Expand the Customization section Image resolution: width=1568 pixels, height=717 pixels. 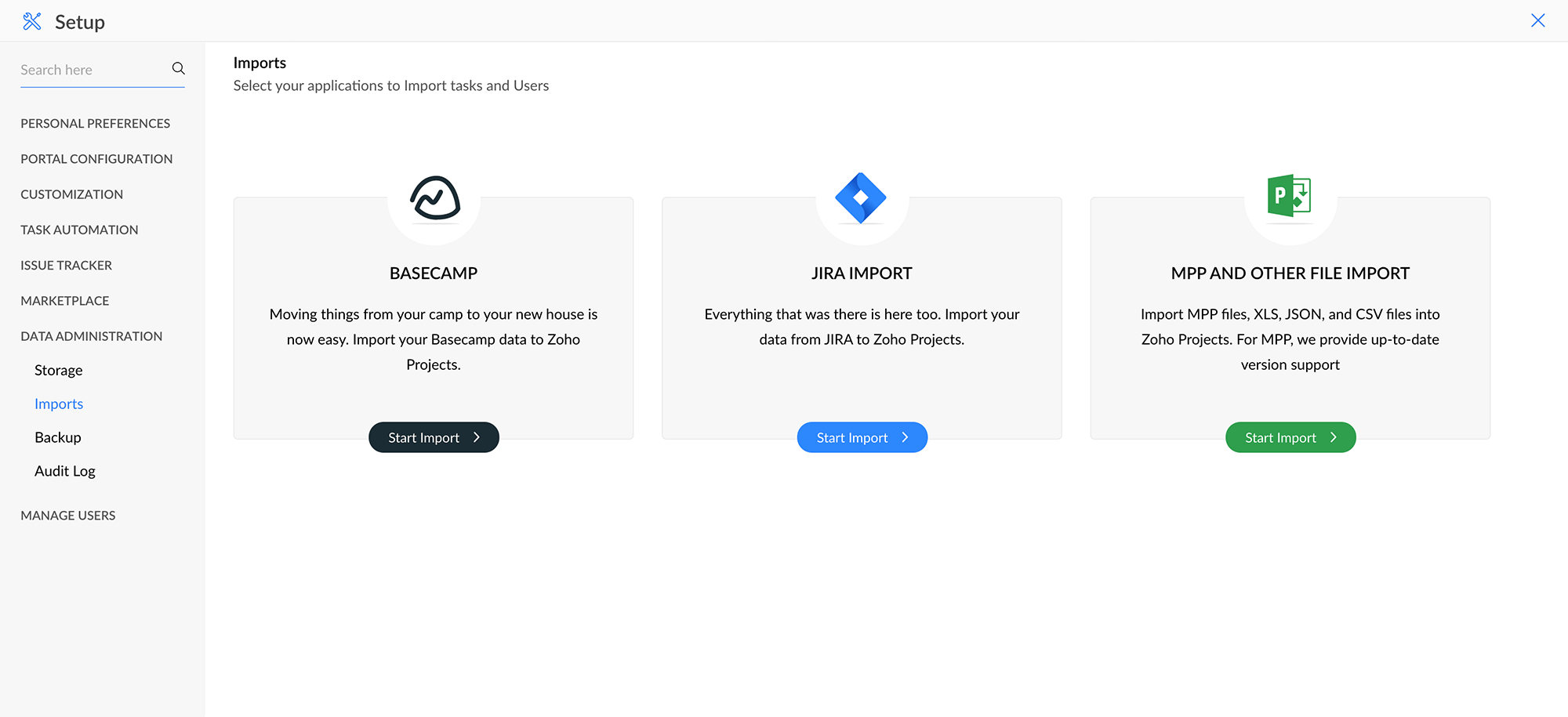click(71, 194)
